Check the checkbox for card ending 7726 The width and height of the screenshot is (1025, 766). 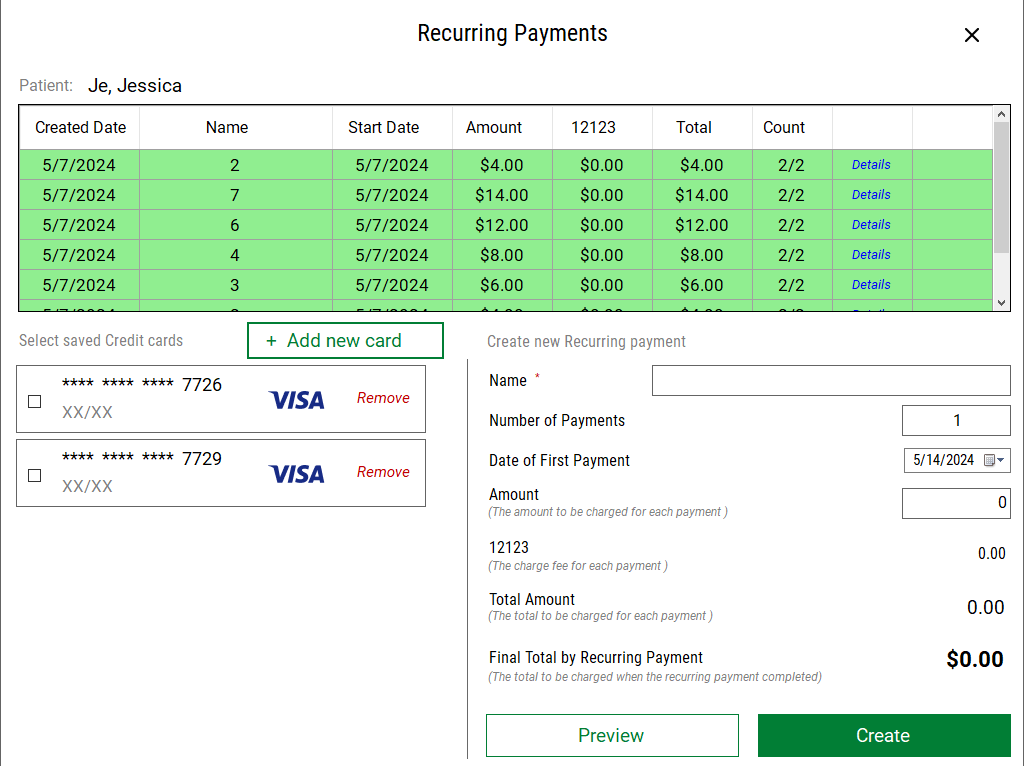(x=34, y=401)
